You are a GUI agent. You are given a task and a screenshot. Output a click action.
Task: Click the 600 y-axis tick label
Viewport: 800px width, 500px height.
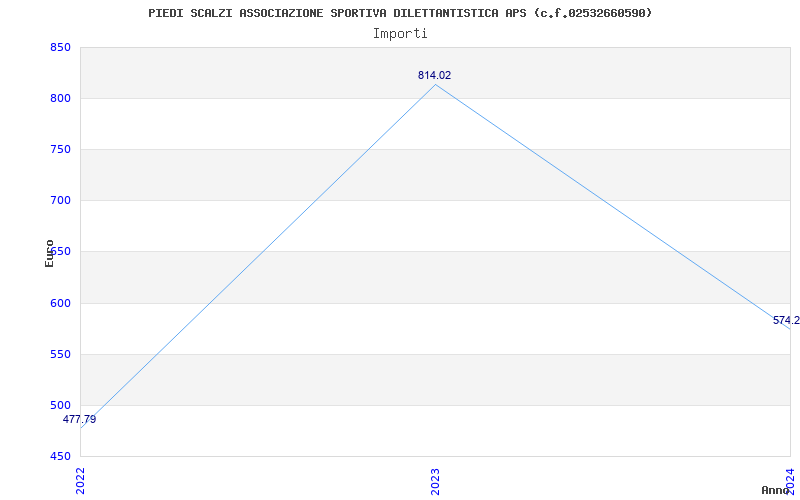coord(60,303)
